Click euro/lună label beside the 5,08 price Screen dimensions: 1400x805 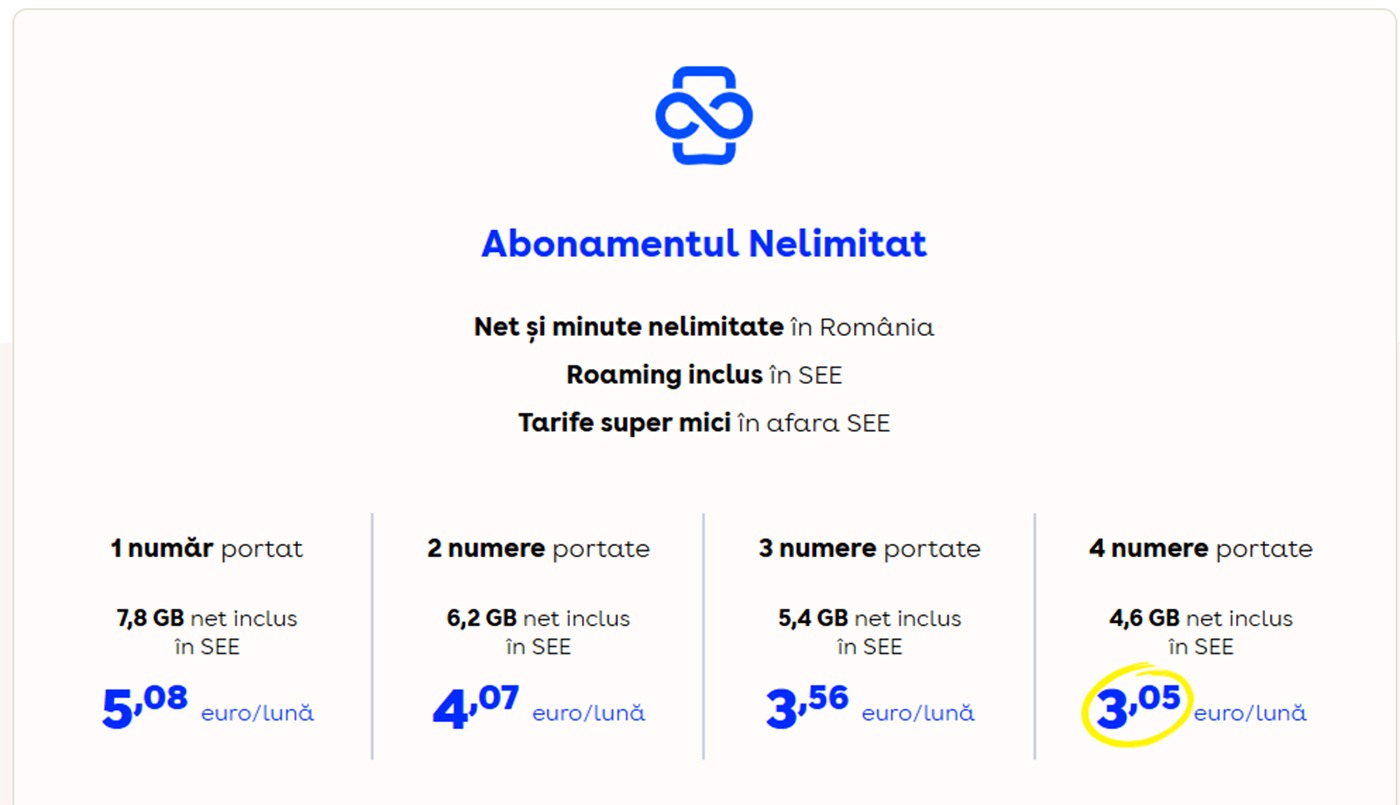tap(257, 714)
